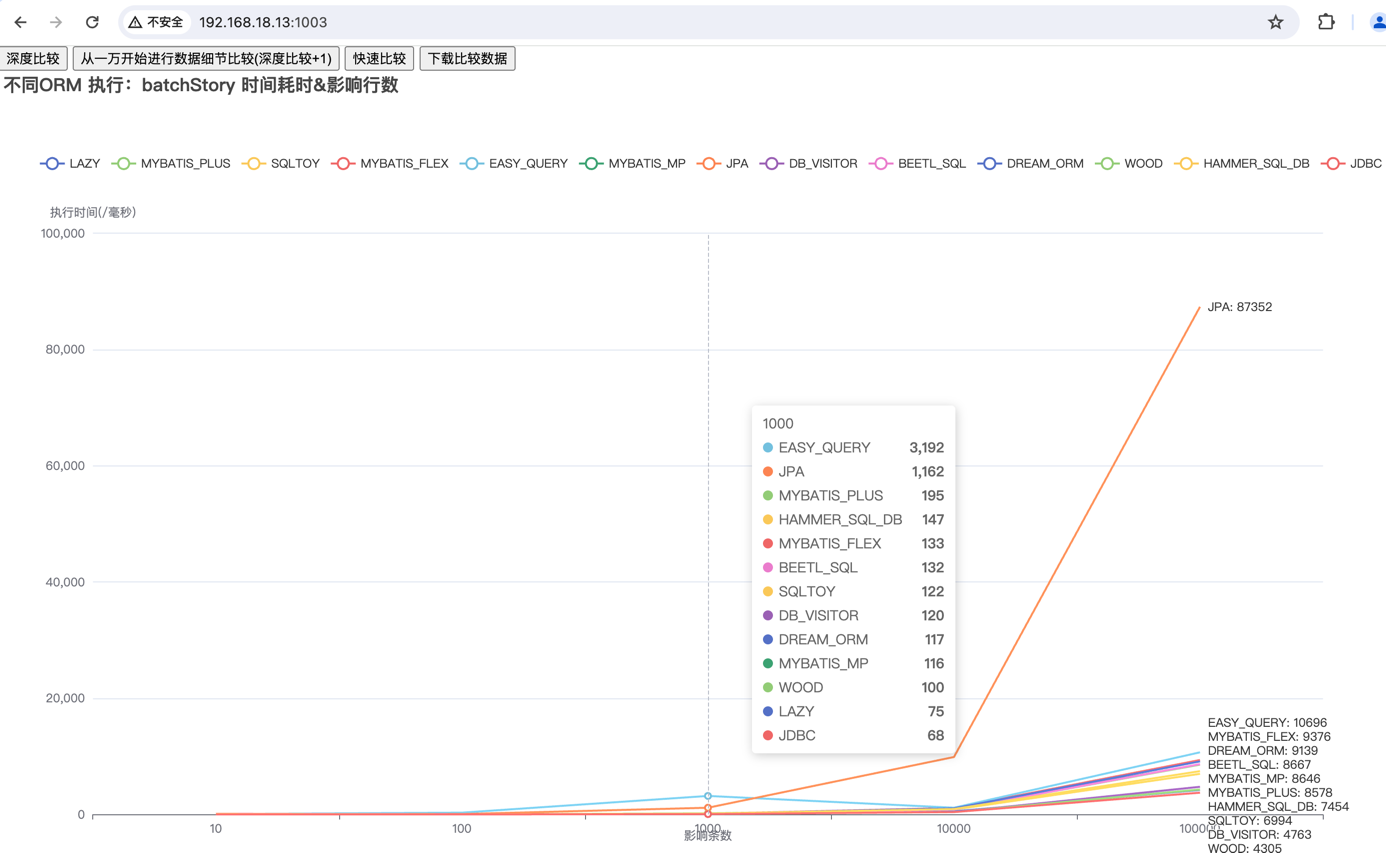
Task: Click the y-axis label 40,000
Action: (66, 582)
